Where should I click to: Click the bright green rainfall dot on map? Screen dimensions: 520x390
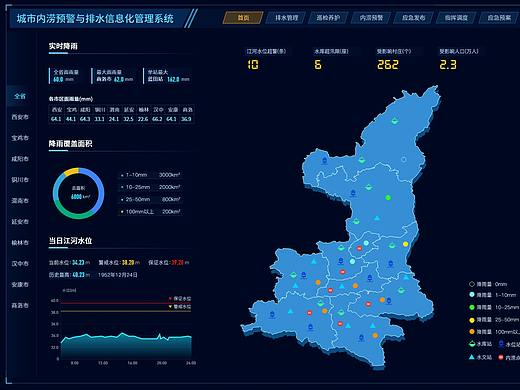click(x=388, y=198)
